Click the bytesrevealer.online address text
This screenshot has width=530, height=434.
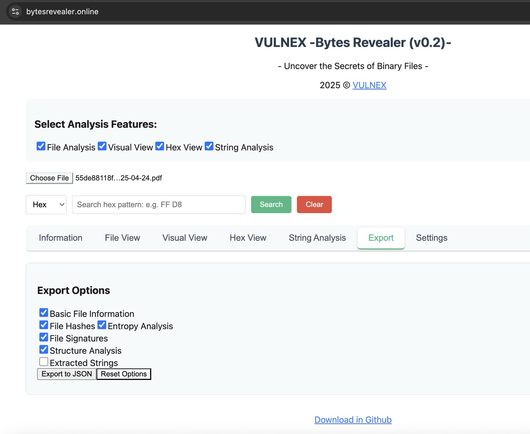62,11
